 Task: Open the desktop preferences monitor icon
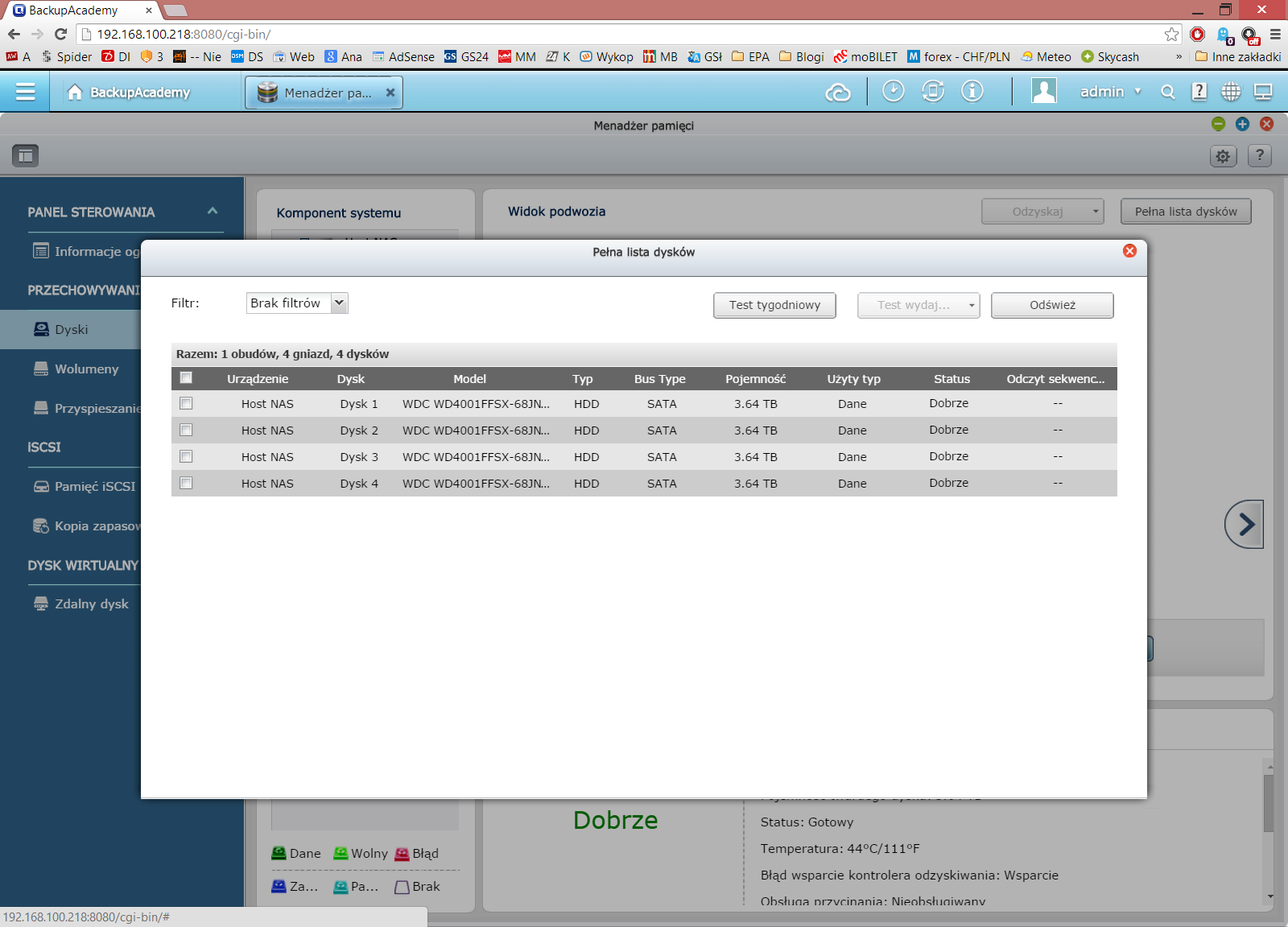coord(1263,92)
